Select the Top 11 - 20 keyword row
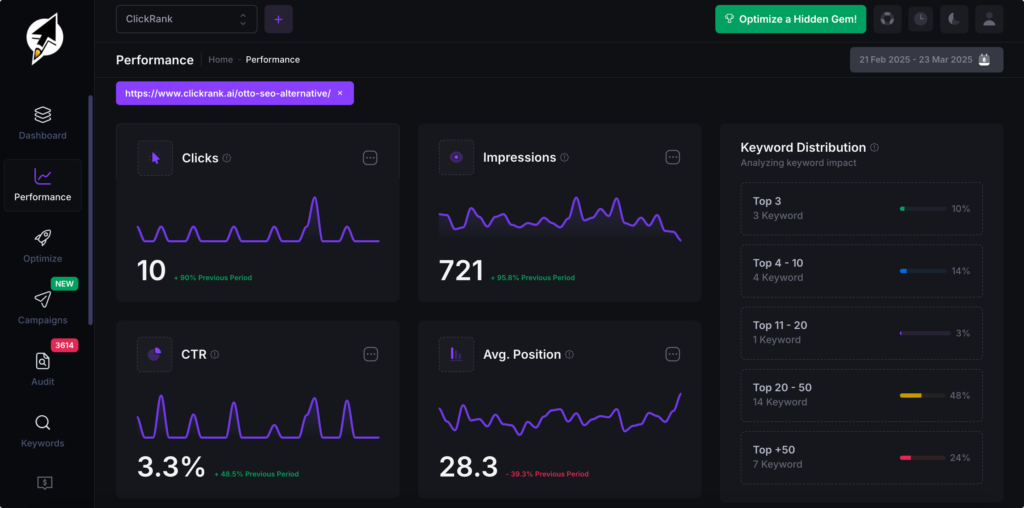The height and width of the screenshot is (508, 1024). pyautogui.click(x=861, y=333)
